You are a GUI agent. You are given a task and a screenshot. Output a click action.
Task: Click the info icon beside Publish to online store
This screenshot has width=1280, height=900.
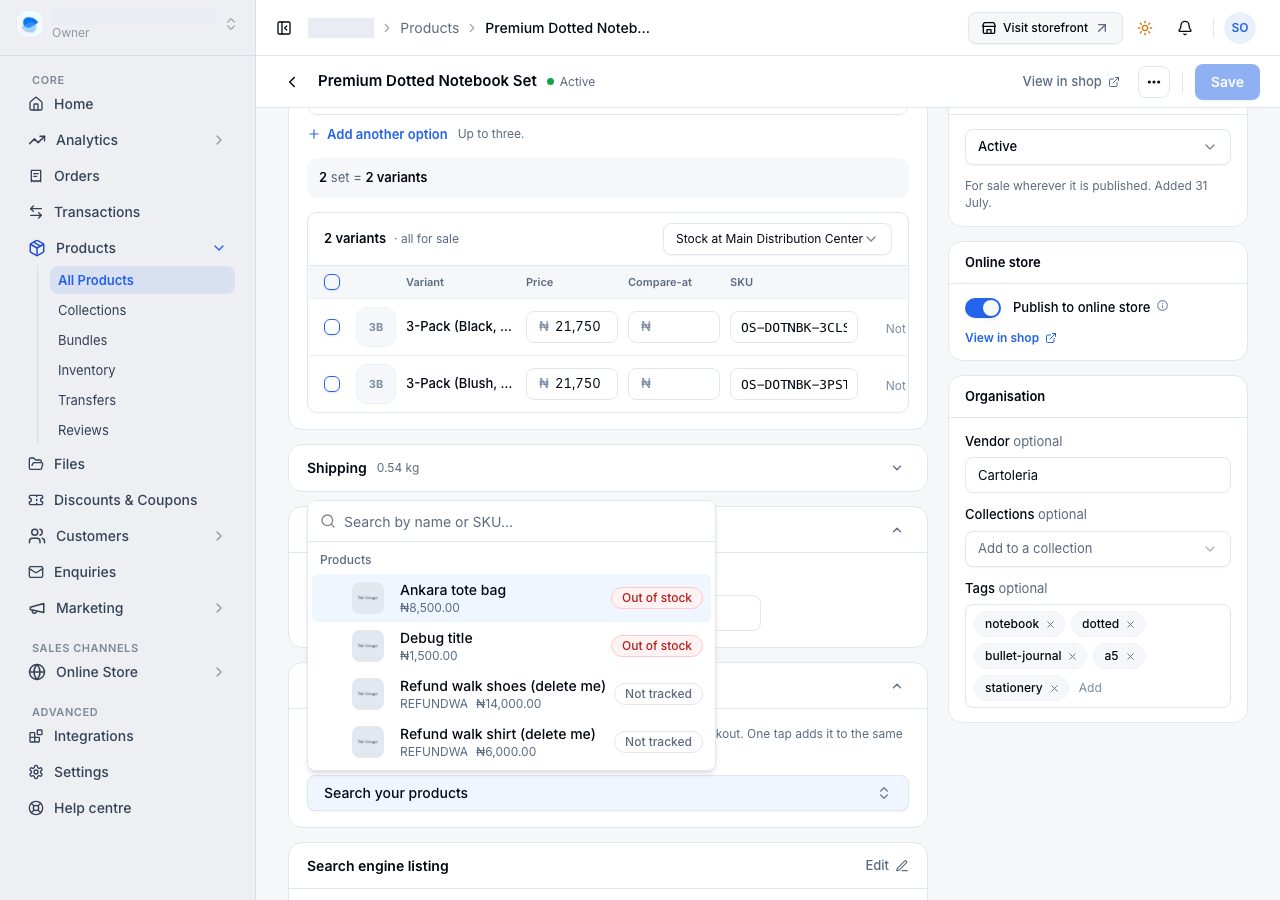[x=1162, y=306]
